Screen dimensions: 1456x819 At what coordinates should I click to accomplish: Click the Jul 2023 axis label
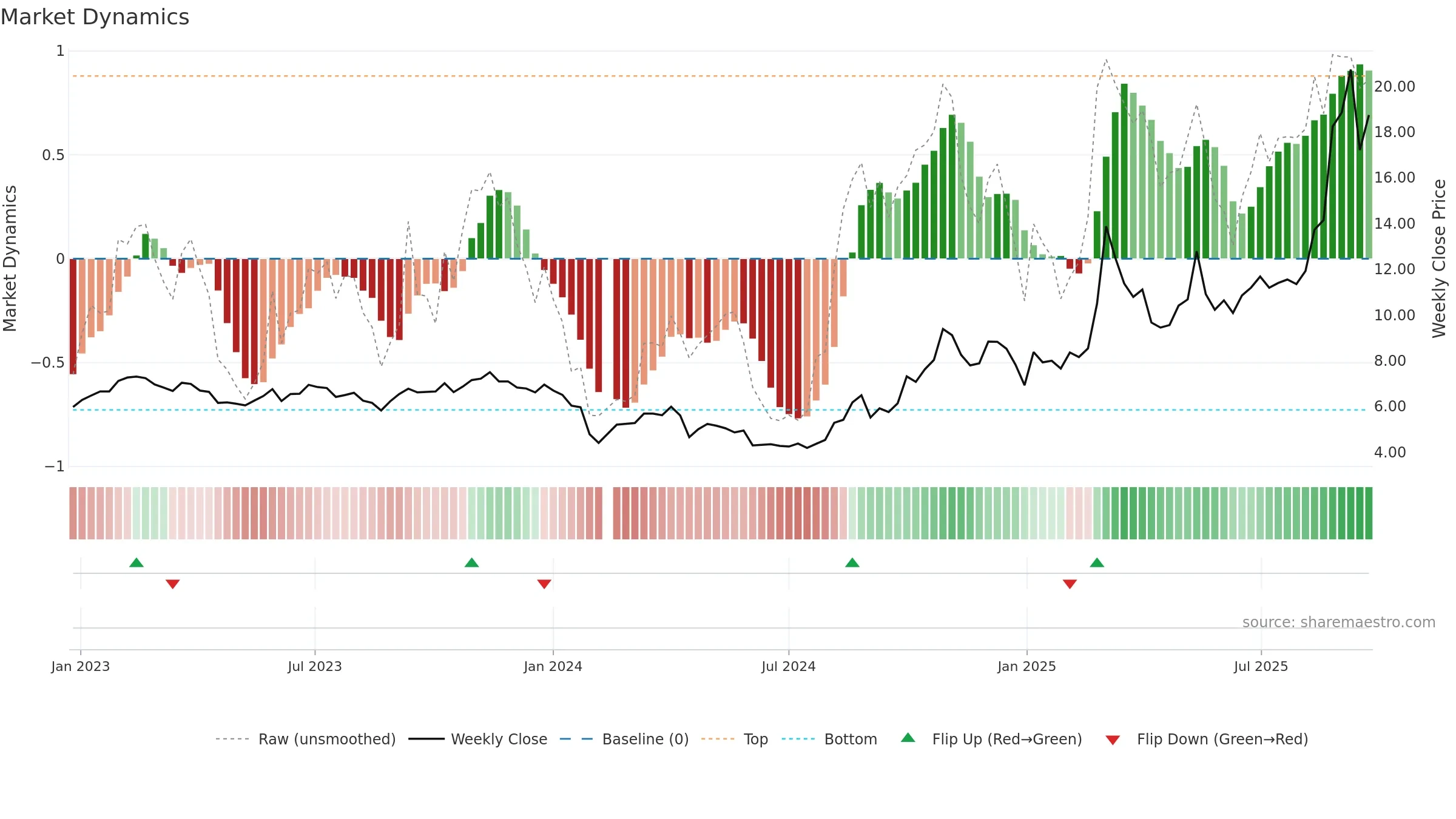pyautogui.click(x=315, y=666)
